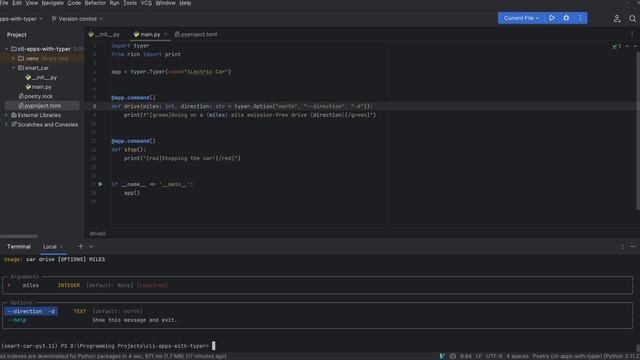This screenshot has width=640, height=360.
Task: Click the Terminal panel title
Action: pos(19,247)
